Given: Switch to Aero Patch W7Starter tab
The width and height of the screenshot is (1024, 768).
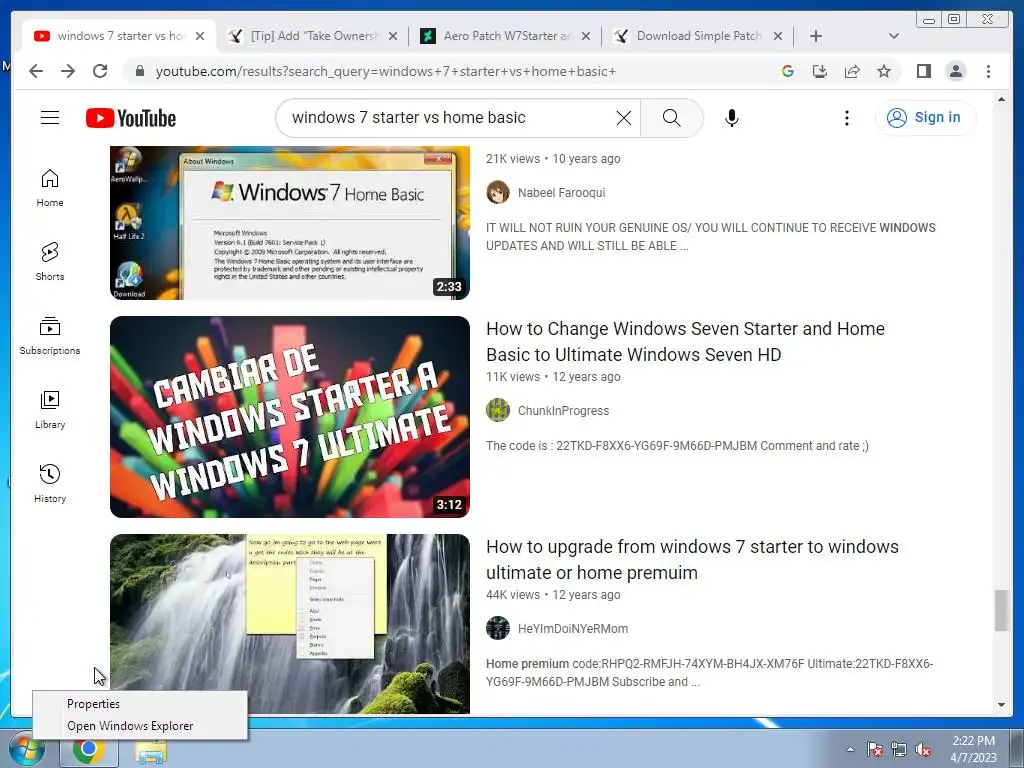Looking at the screenshot, I should 504,36.
